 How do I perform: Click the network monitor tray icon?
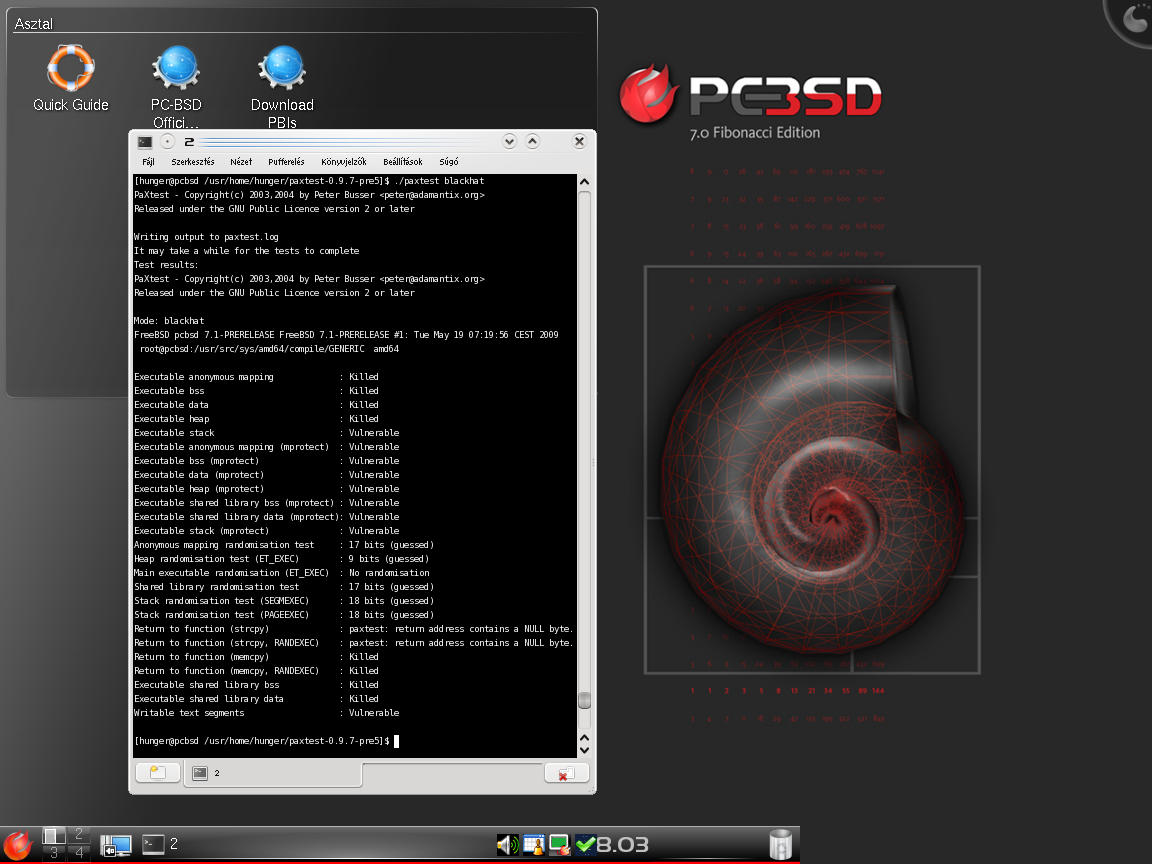tap(560, 845)
